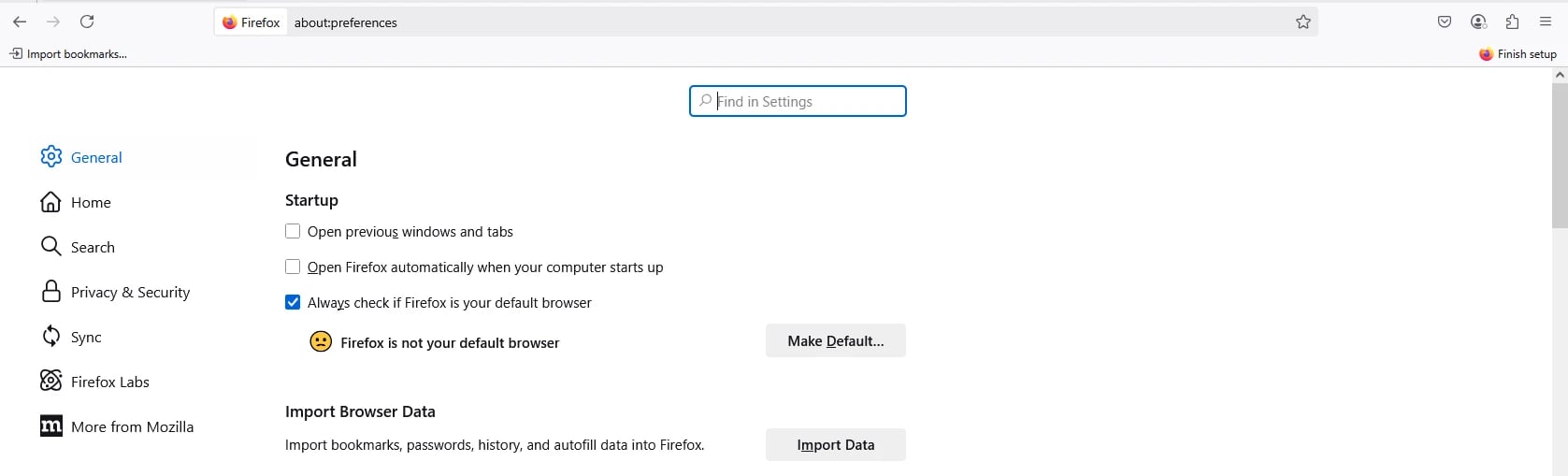Click the Import bookmarks, passwords, history description text
The width and height of the screenshot is (1568, 476).
click(x=495, y=445)
